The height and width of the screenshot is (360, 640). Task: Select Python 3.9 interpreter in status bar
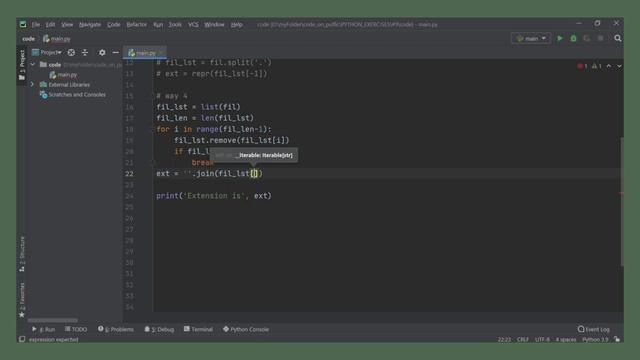coord(595,340)
